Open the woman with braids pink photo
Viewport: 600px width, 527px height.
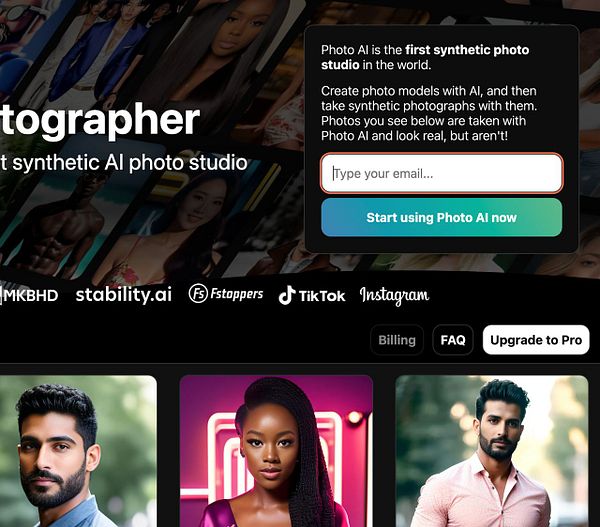276,451
